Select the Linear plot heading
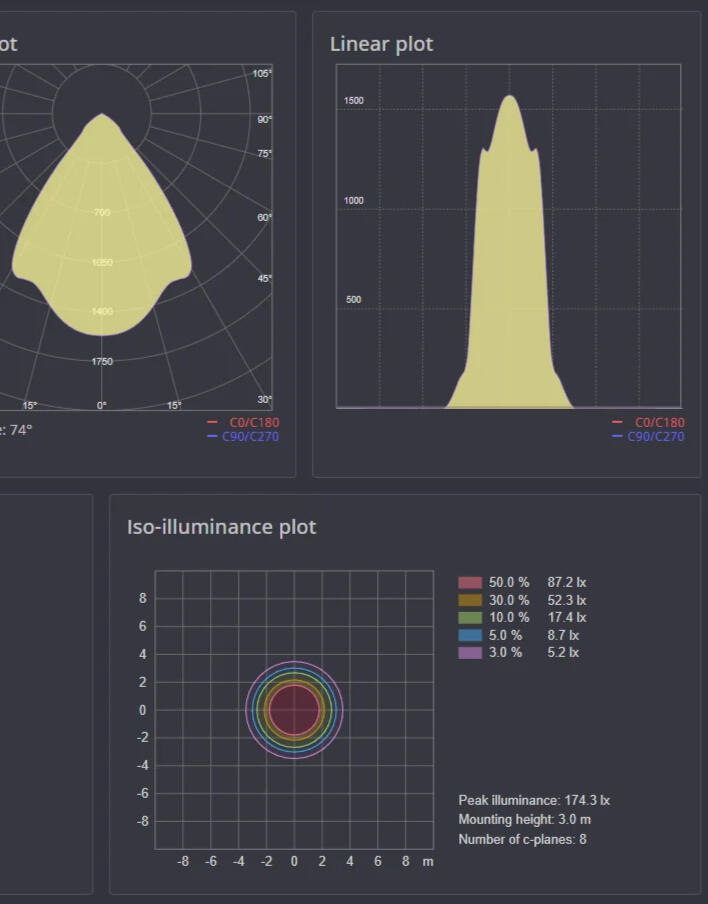Viewport: 708px width, 904px height. [381, 45]
